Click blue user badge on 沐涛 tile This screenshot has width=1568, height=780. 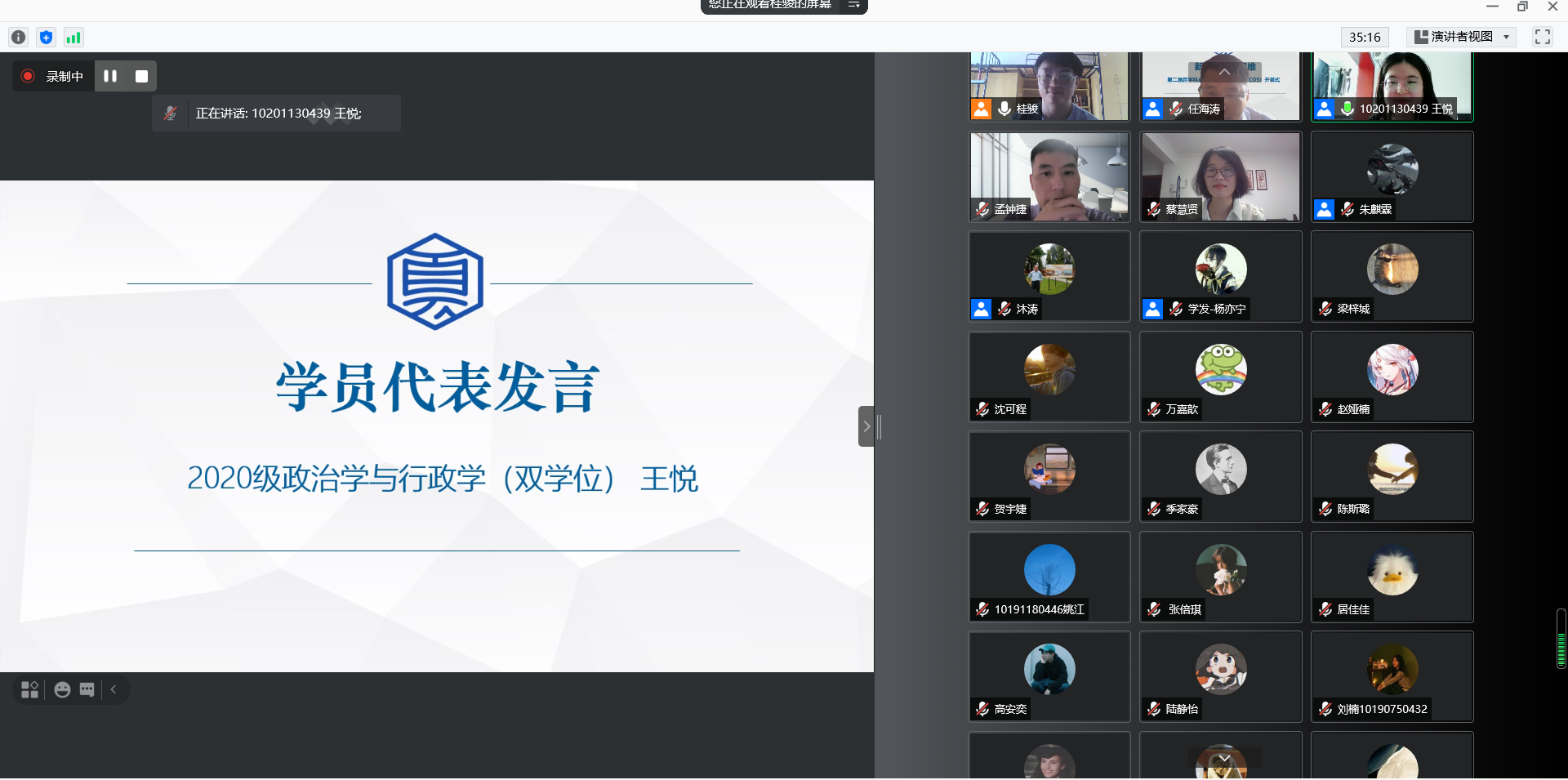[982, 309]
